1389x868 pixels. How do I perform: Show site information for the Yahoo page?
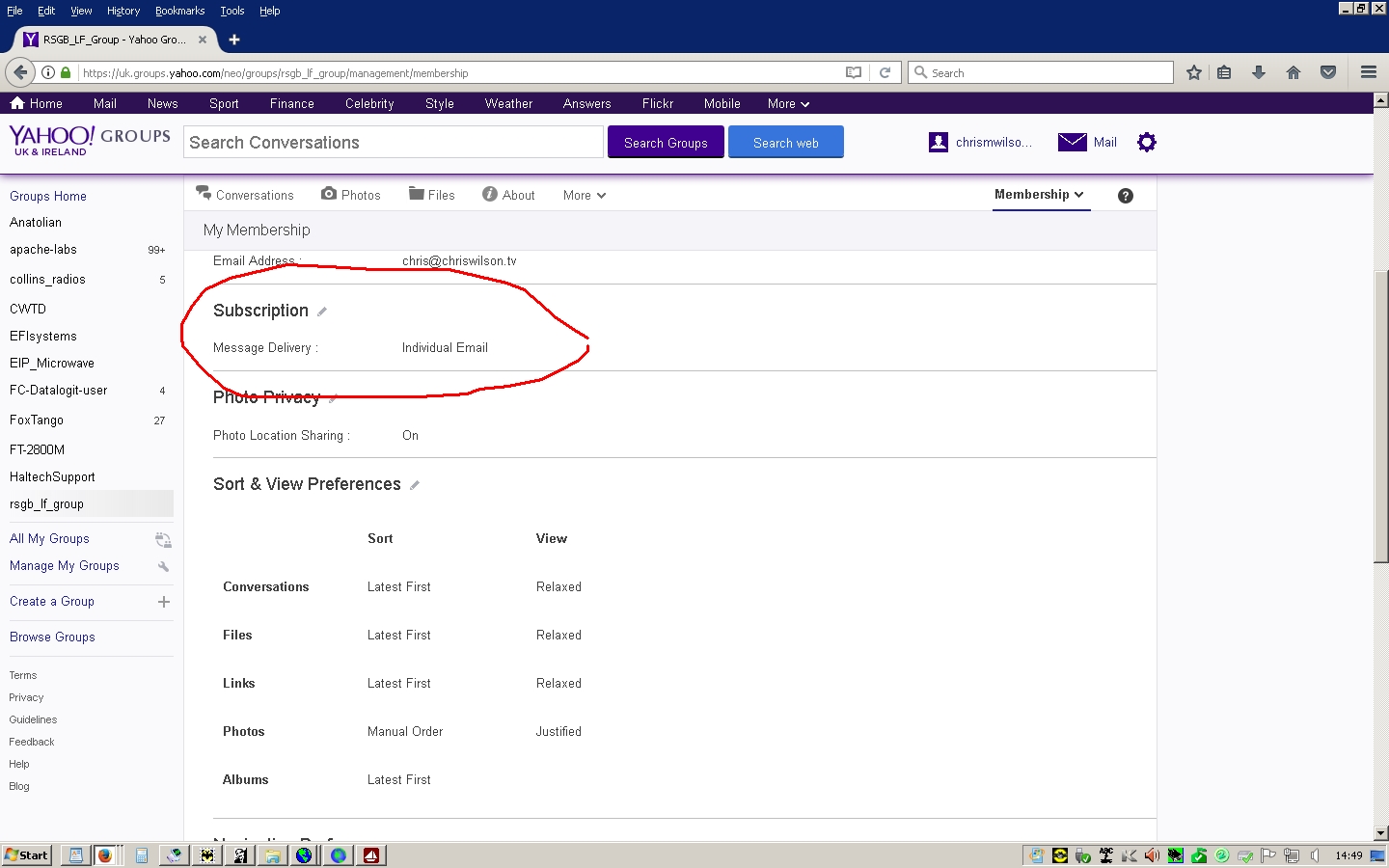pos(47,72)
